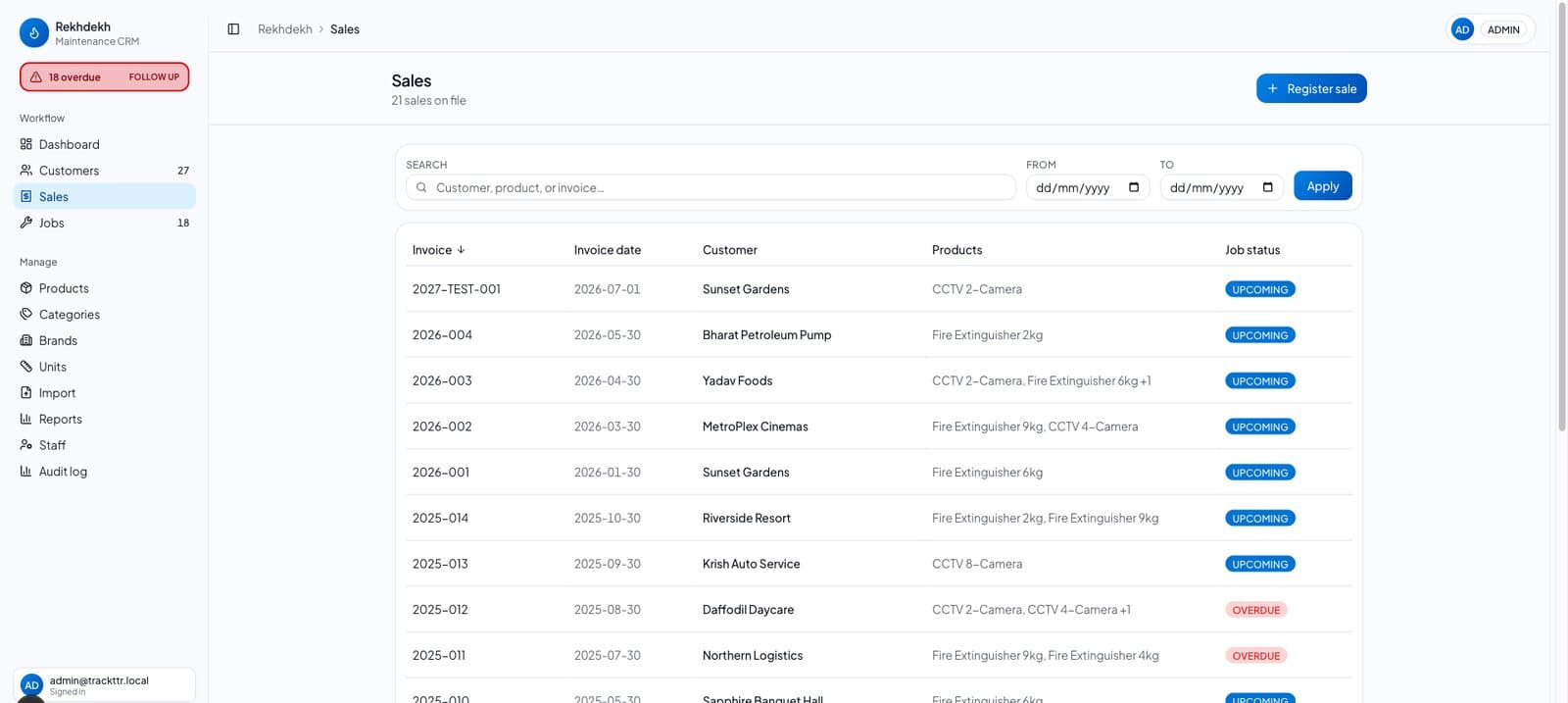The width and height of the screenshot is (1568, 703).
Task: Open invoice 2027-TEST-001 row
Action: [879, 289]
